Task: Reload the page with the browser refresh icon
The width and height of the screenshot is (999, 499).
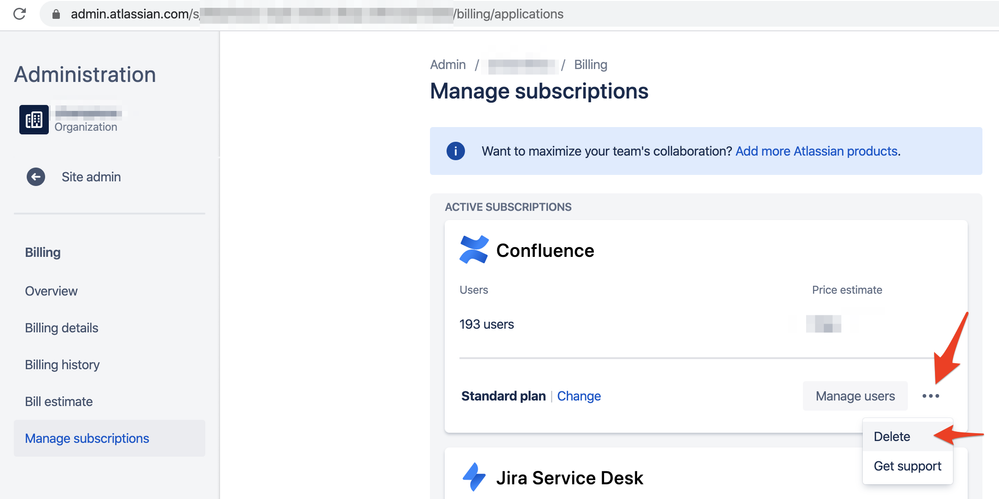Action: [19, 13]
